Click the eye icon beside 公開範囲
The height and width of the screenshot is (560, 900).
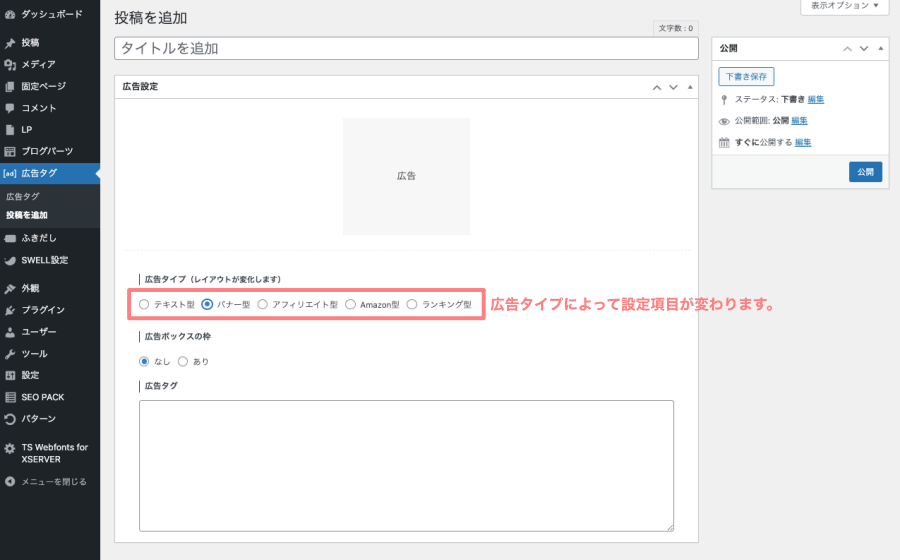[x=724, y=121]
